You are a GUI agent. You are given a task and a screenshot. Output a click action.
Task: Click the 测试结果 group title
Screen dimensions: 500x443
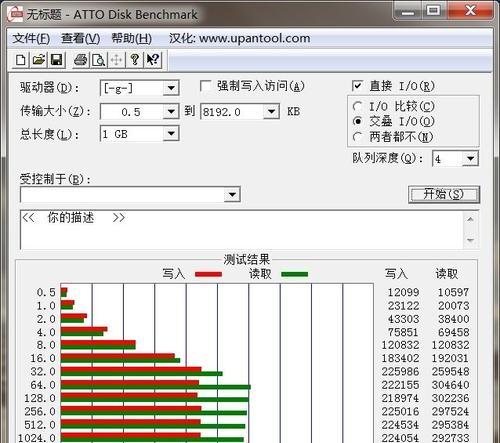[x=246, y=259]
